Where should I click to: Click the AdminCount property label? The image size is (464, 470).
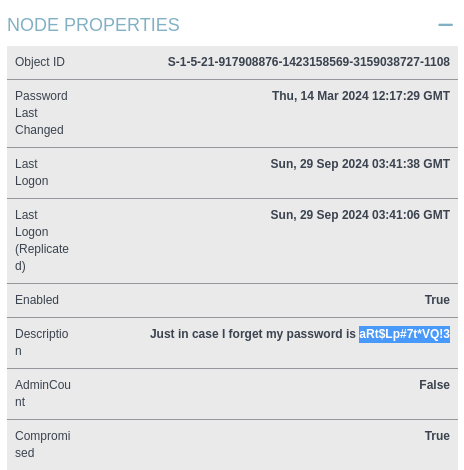coord(43,393)
